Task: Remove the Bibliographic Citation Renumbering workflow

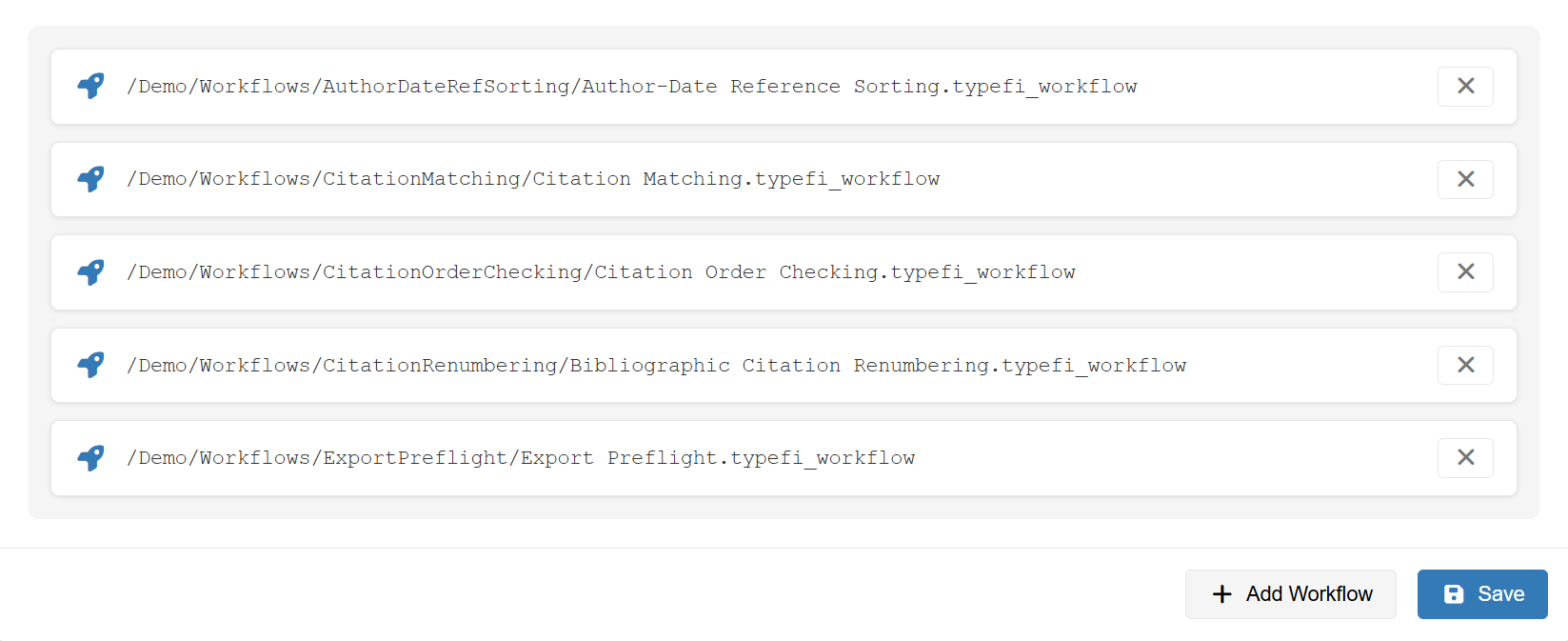Action: tap(1465, 365)
